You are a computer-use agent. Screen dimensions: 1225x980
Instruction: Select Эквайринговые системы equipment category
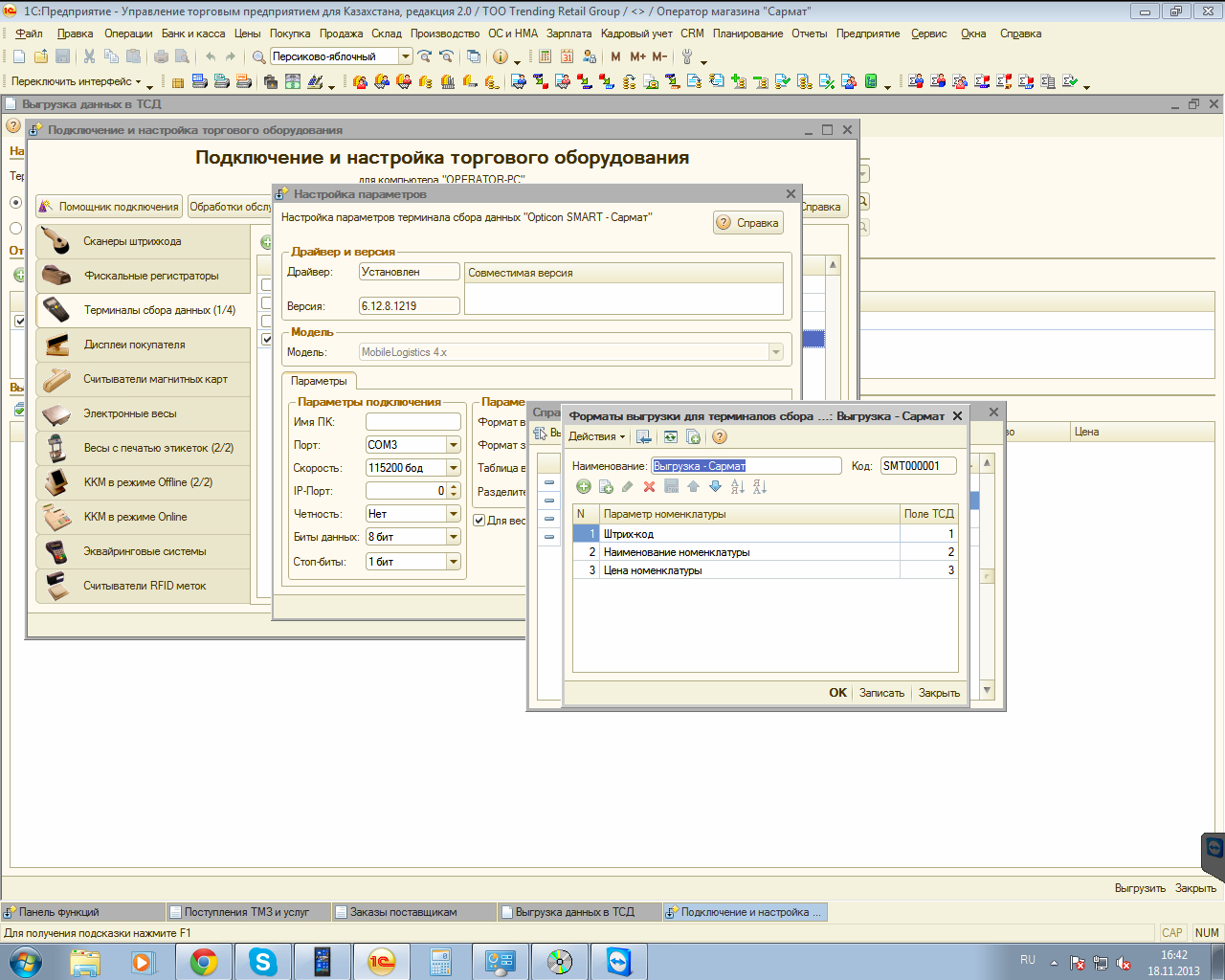pos(143,551)
